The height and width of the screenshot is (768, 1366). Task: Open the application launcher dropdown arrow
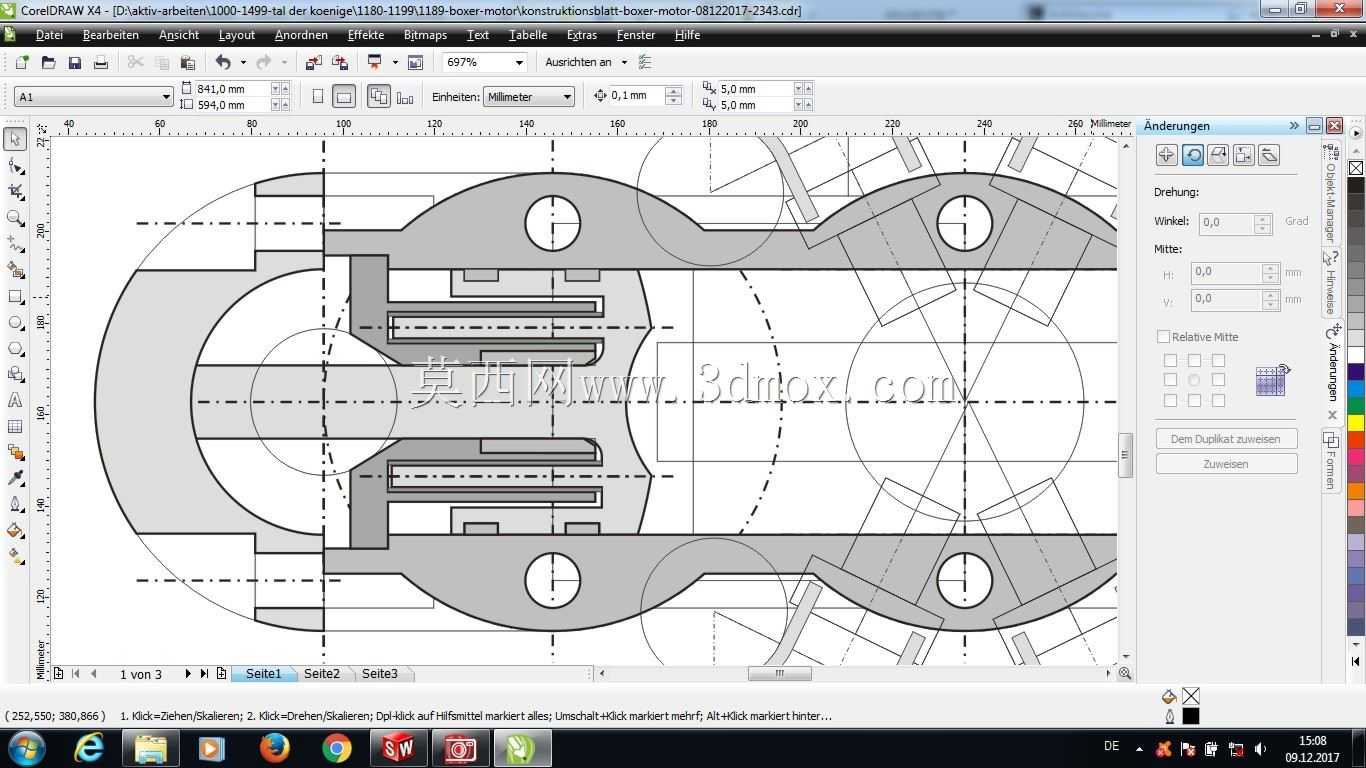[x=395, y=62]
